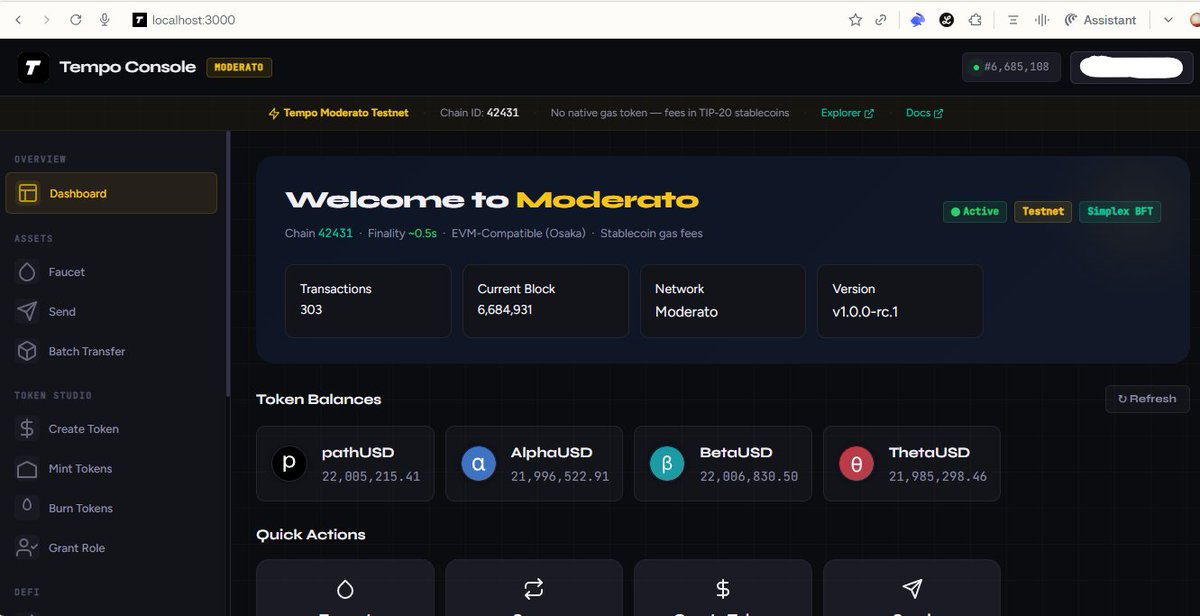
Task: Click the audio waveform icon in browser toolbar
Action: point(1042,20)
